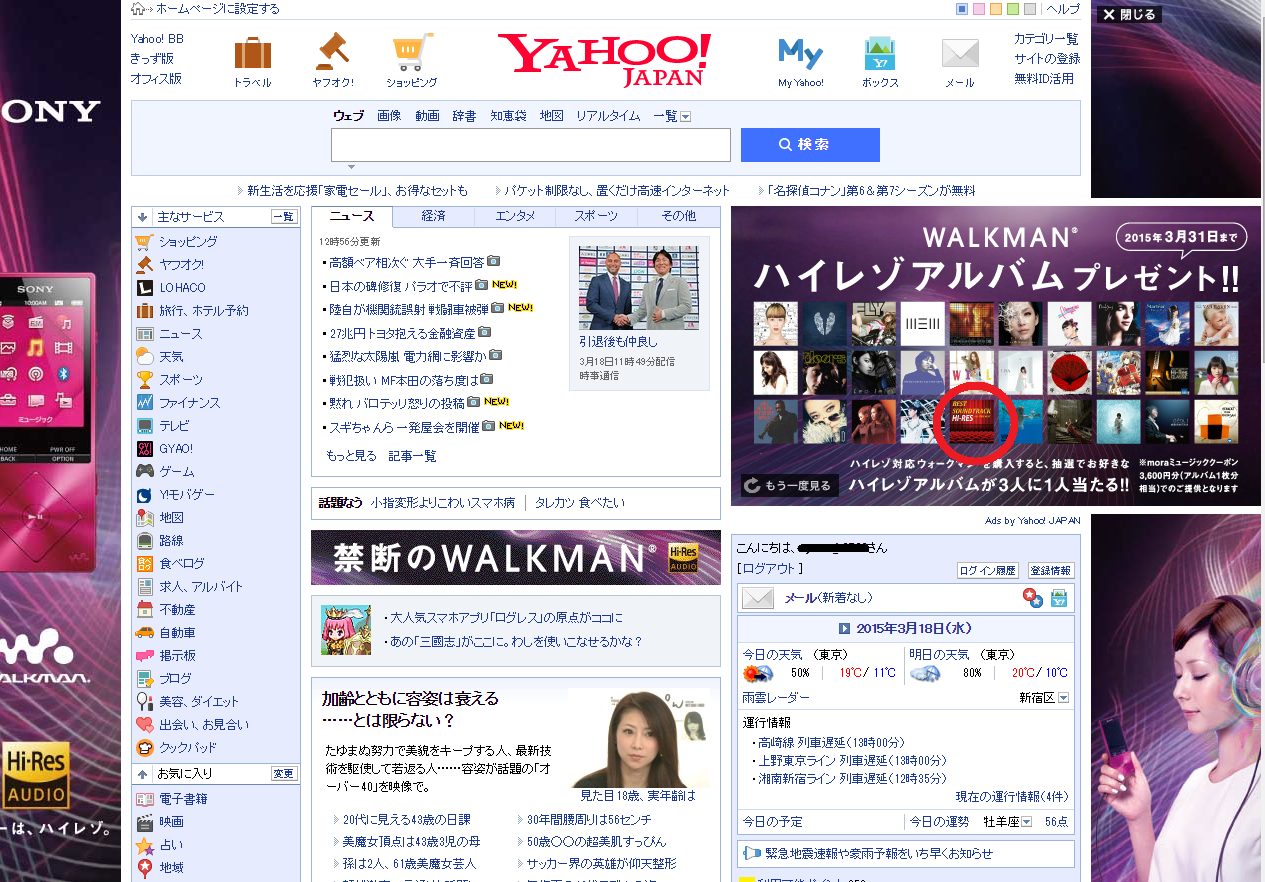1265x882 pixels.
Task: Click the ゲーム controller icon in sidebar
Action: [x=144, y=472]
